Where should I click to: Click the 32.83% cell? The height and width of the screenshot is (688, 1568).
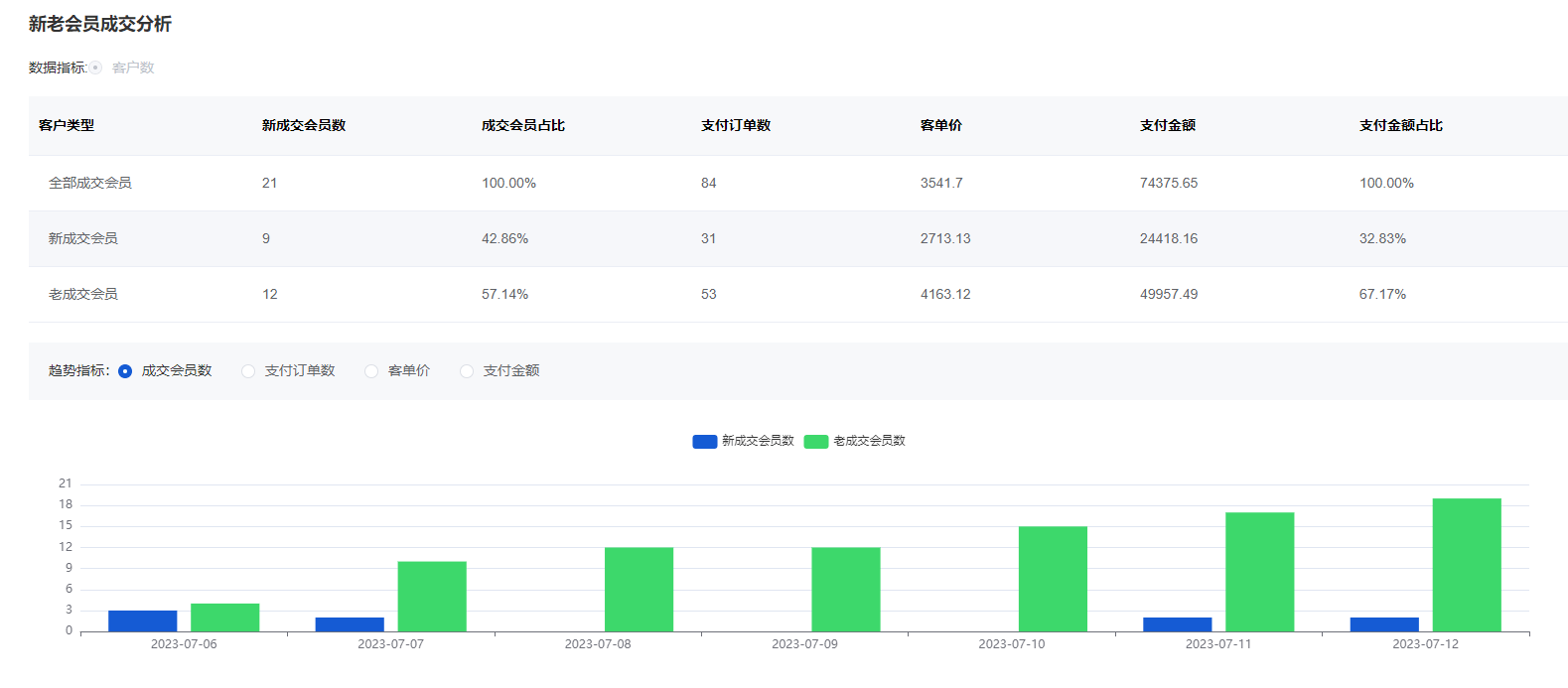point(1382,238)
